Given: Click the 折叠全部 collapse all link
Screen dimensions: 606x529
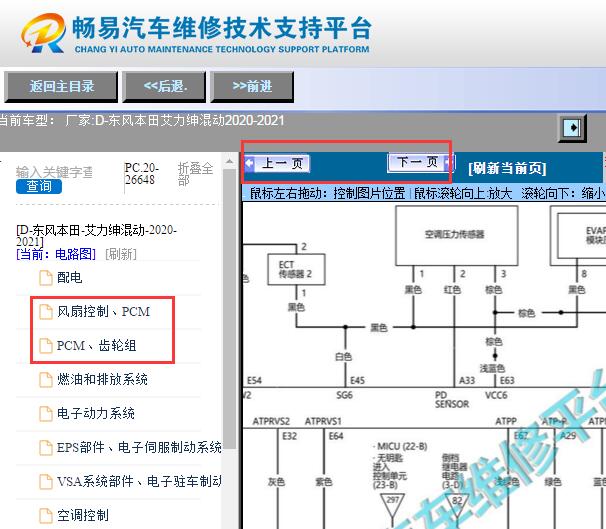Looking at the screenshot, I should (195, 174).
